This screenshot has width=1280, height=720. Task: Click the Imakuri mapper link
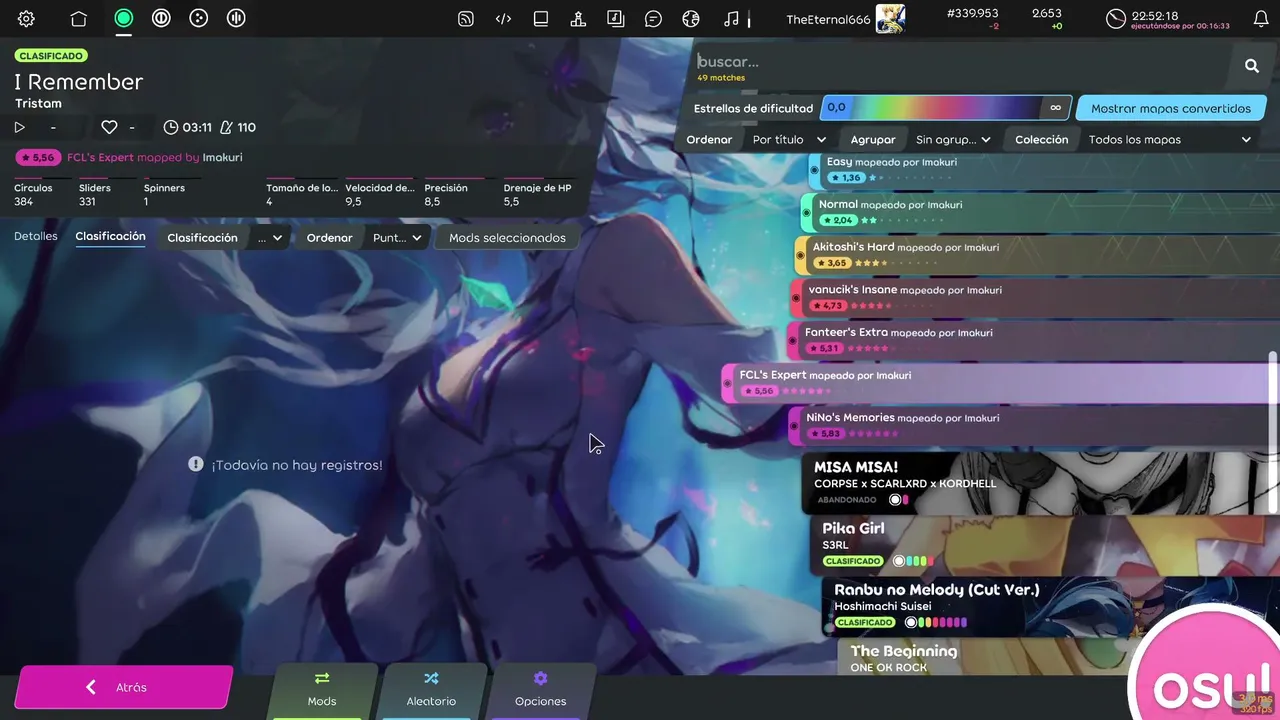(222, 157)
